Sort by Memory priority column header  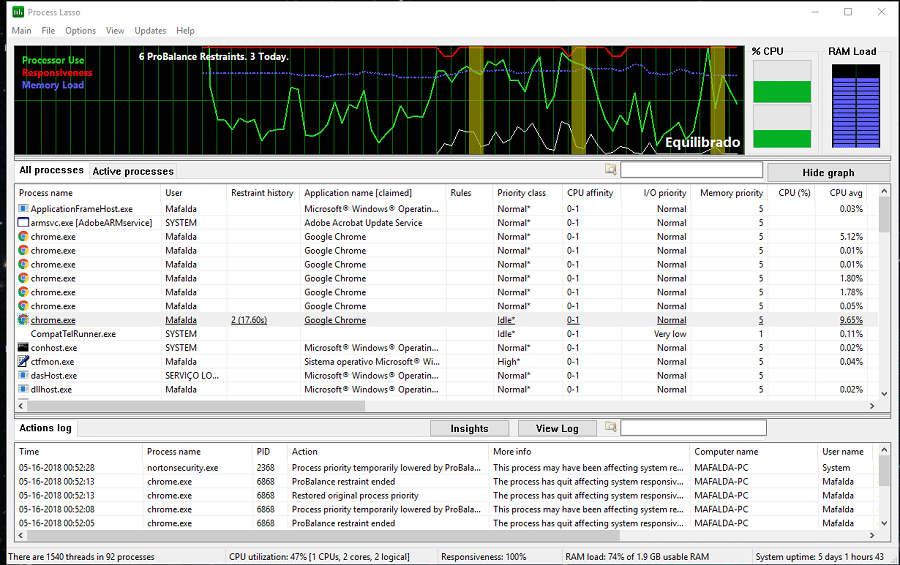pos(730,193)
